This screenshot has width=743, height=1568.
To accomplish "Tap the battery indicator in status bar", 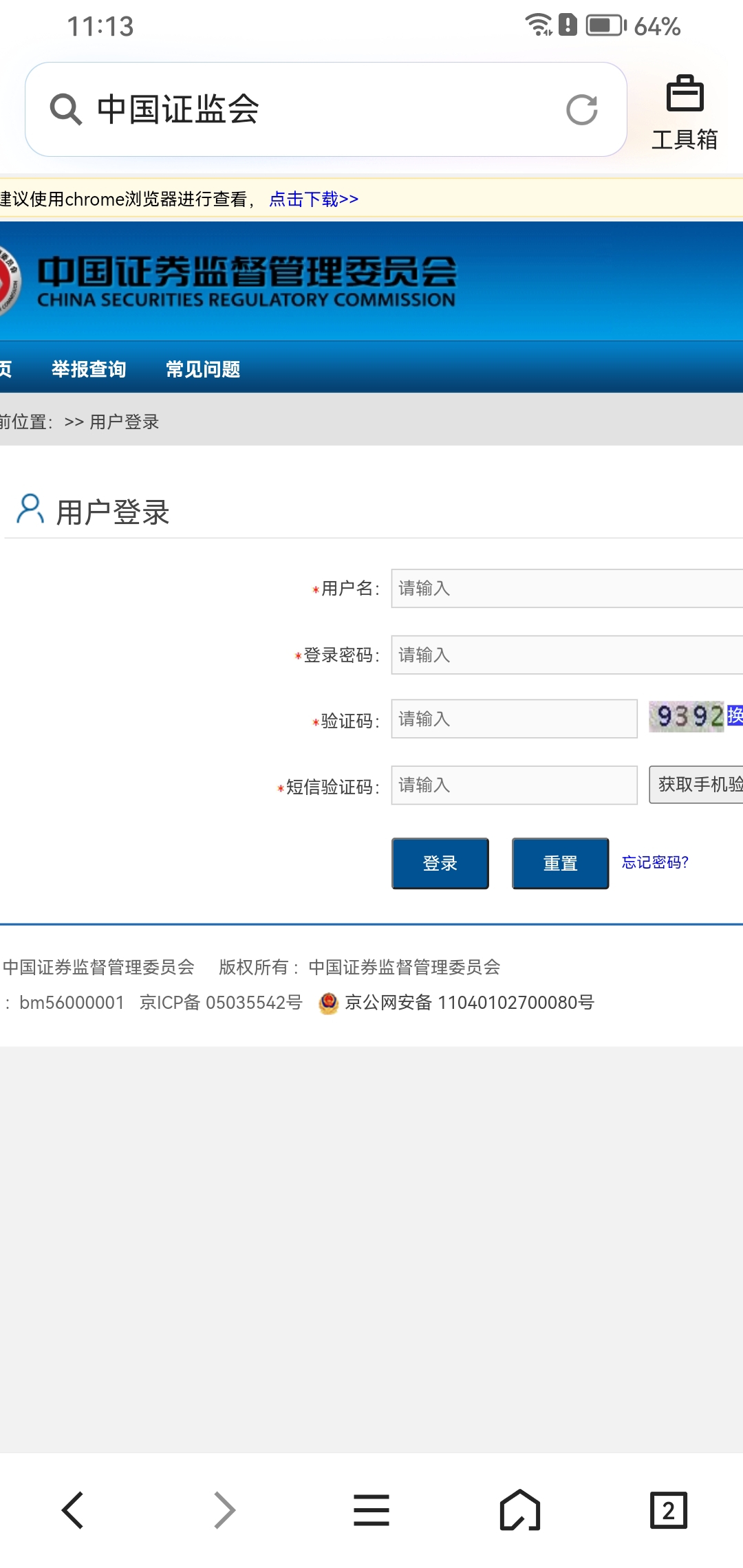I will [605, 26].
